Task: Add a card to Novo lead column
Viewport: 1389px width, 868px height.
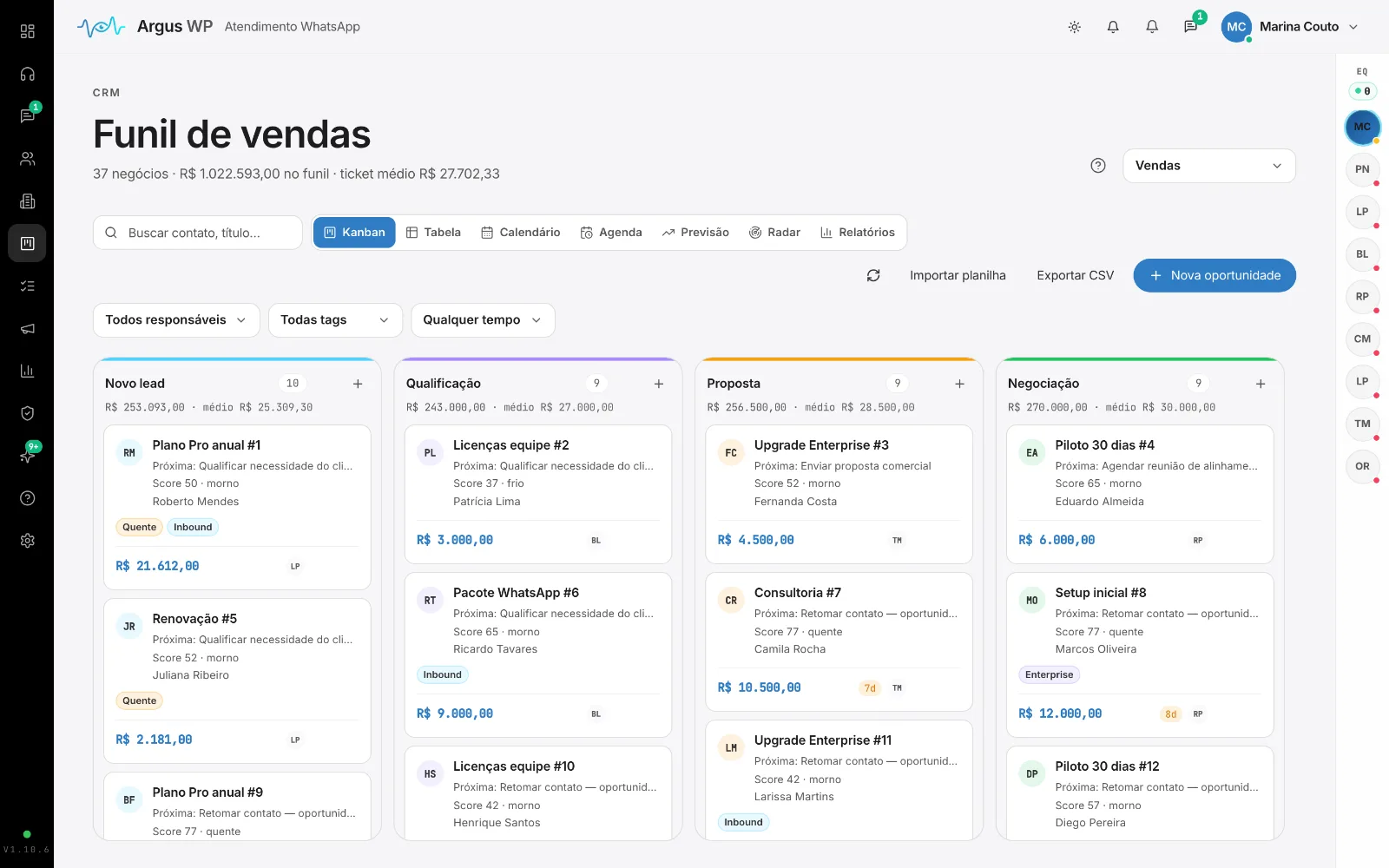Action: (x=358, y=384)
